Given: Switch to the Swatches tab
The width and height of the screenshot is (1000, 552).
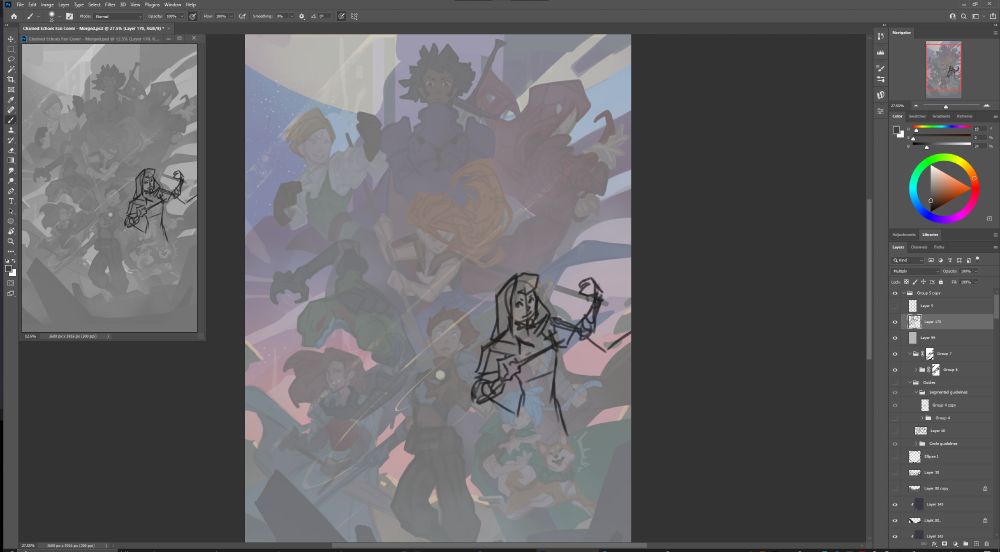Looking at the screenshot, I should pos(917,117).
